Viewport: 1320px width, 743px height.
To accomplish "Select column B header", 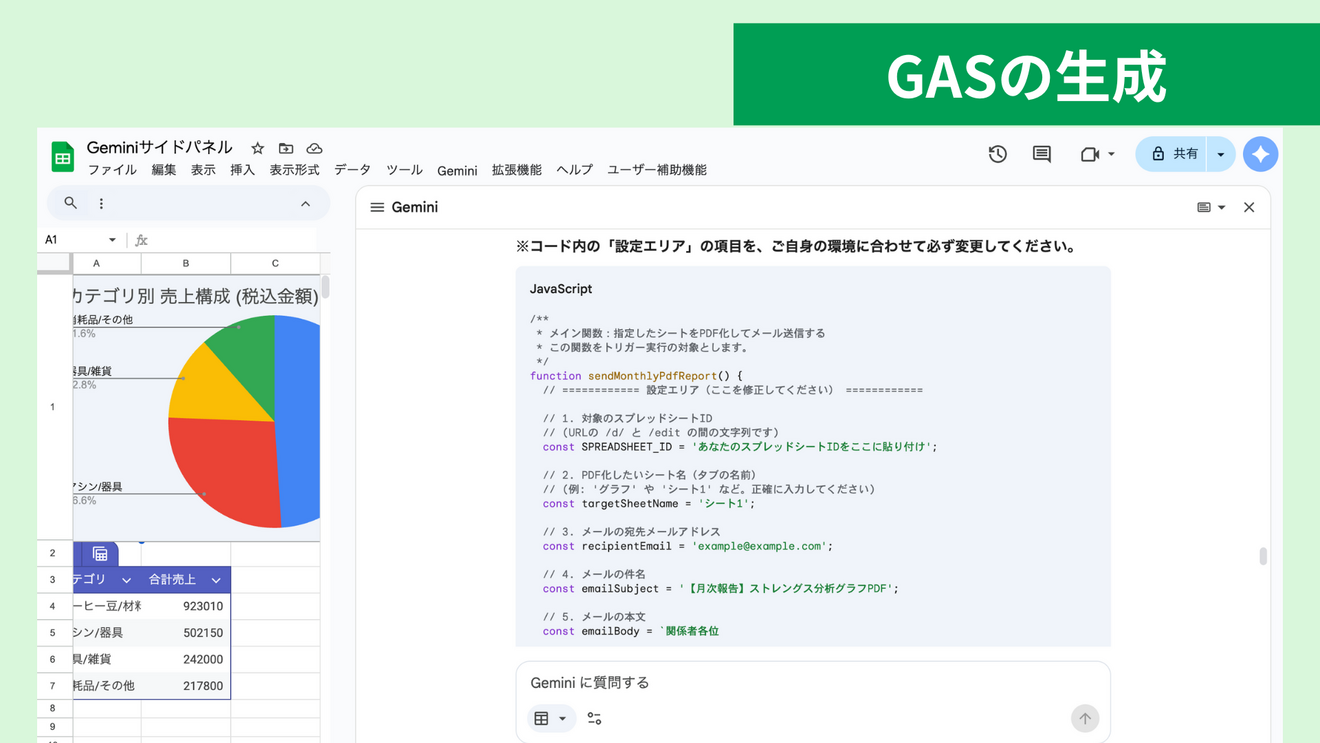I will (186, 263).
